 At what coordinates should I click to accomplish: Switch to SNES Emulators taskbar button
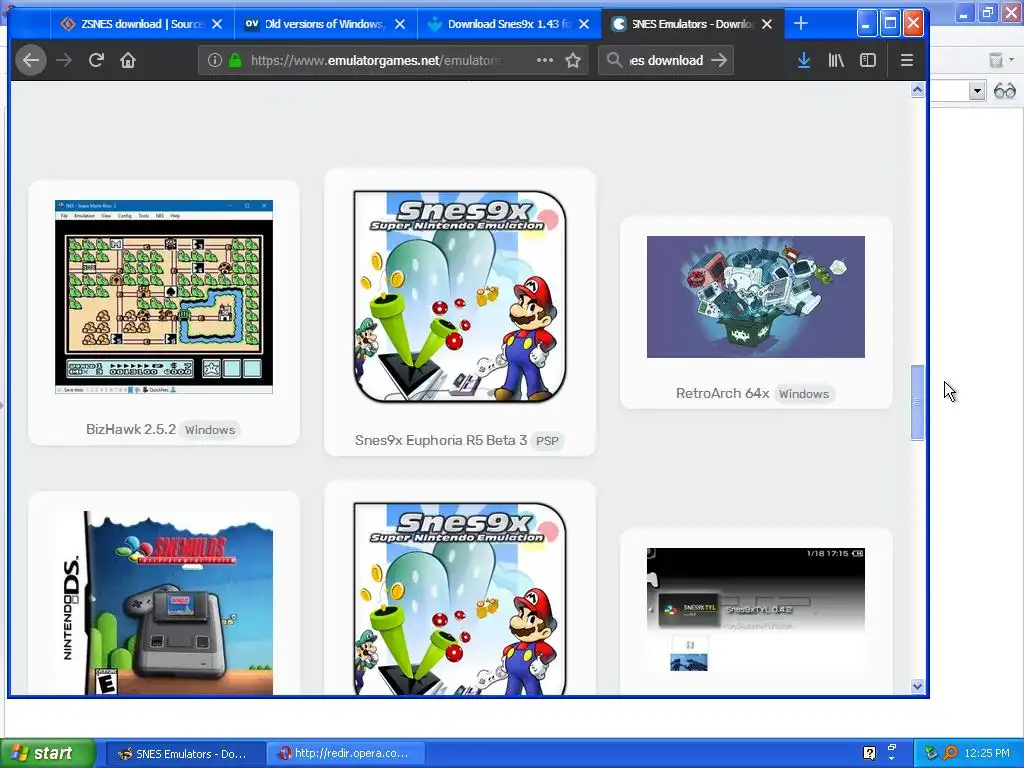click(x=184, y=754)
